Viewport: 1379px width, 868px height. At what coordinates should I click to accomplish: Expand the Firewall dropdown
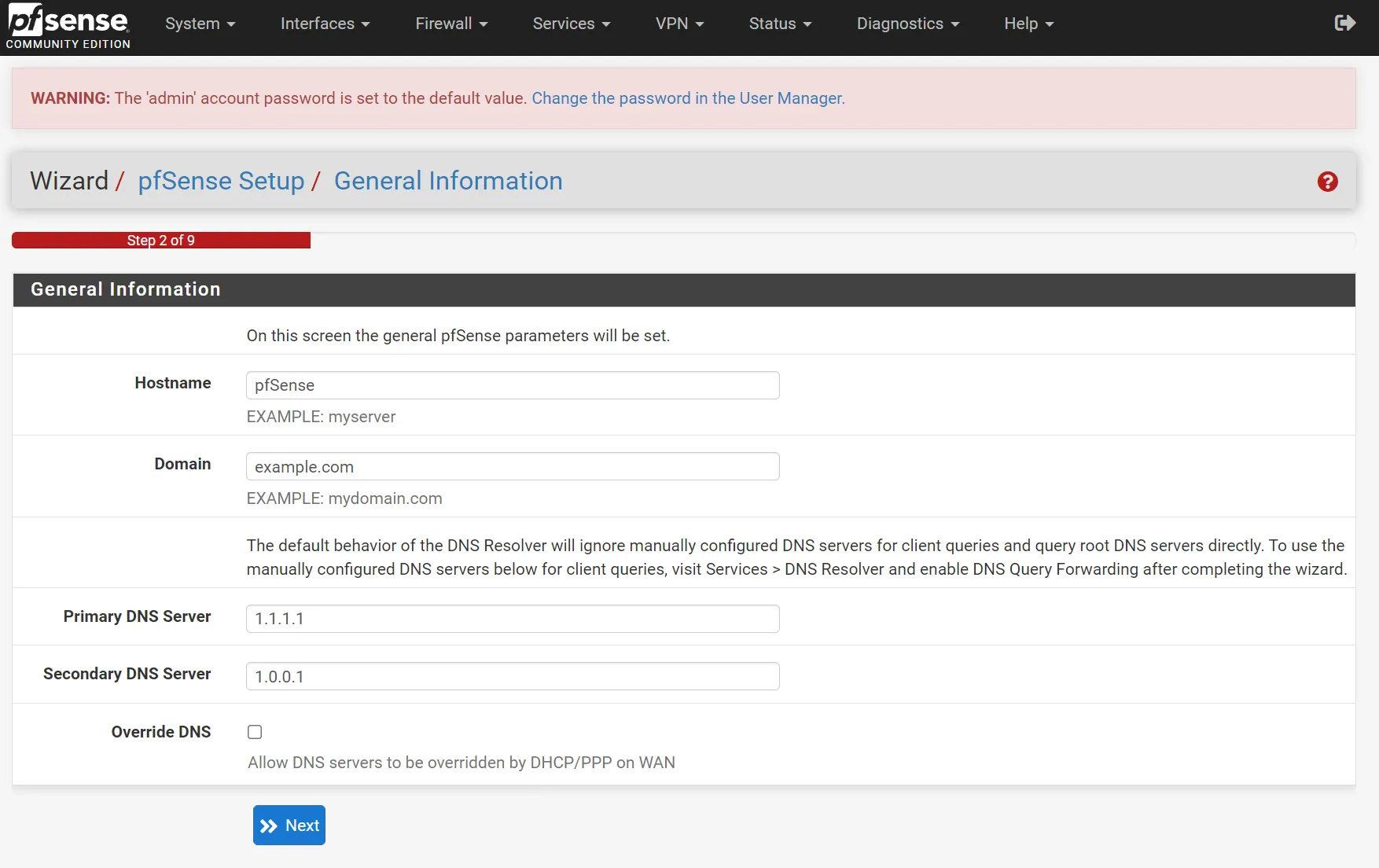(x=450, y=24)
